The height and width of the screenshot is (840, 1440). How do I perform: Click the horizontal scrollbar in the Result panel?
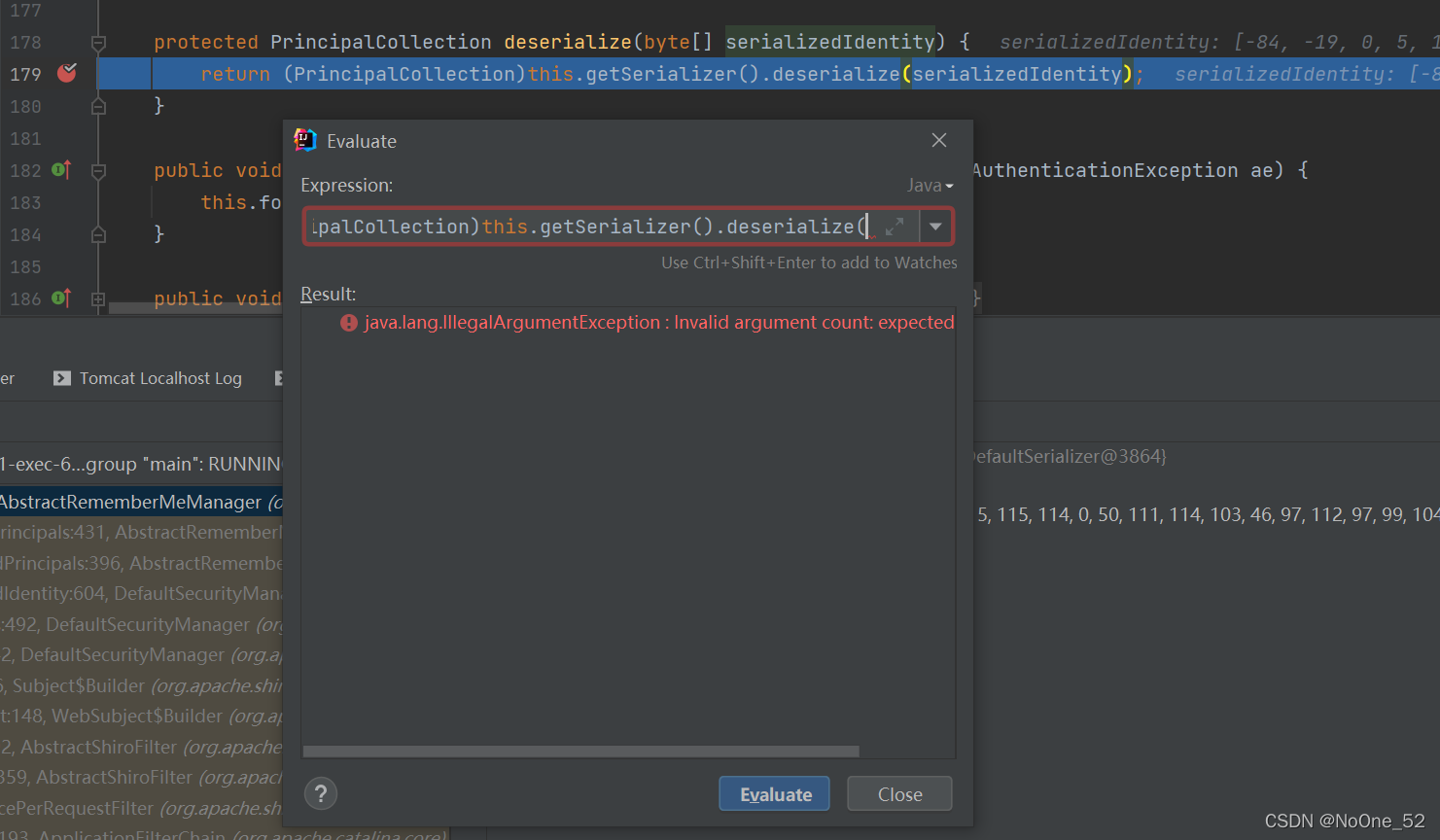580,752
